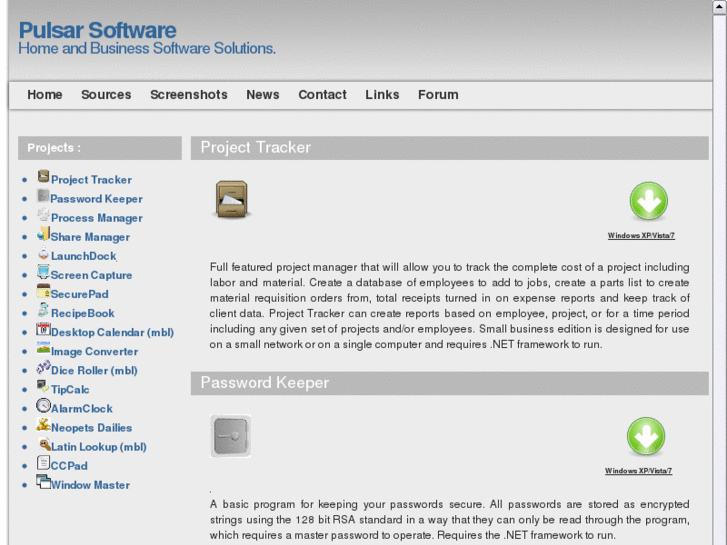Click the Project Tracker sidebar icon
This screenshot has width=727, height=545.
(x=44, y=176)
